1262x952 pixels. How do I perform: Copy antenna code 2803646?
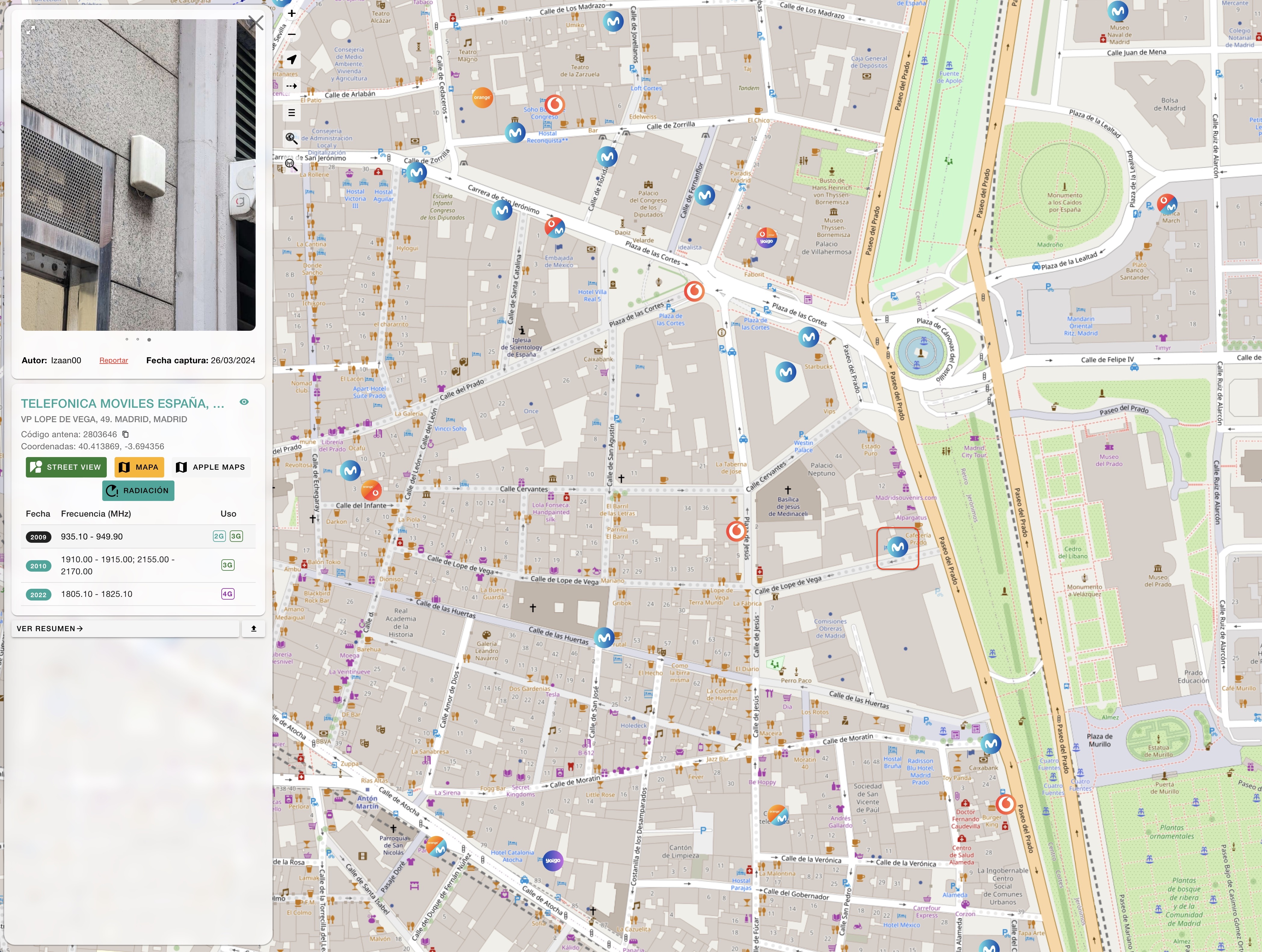[x=125, y=435]
